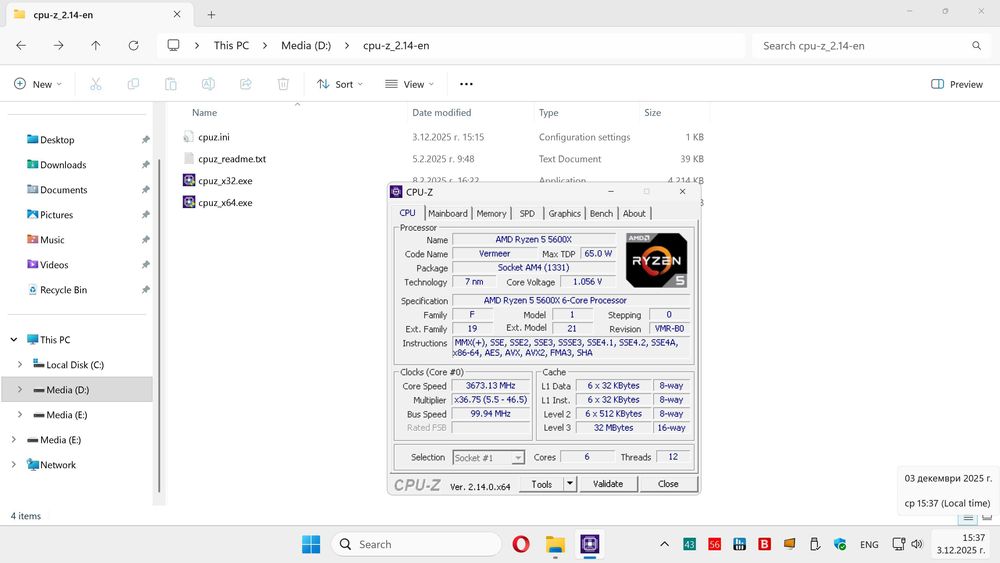Click the Rename icon in toolbar
Image resolution: width=1000 pixels, height=563 pixels.
point(208,84)
